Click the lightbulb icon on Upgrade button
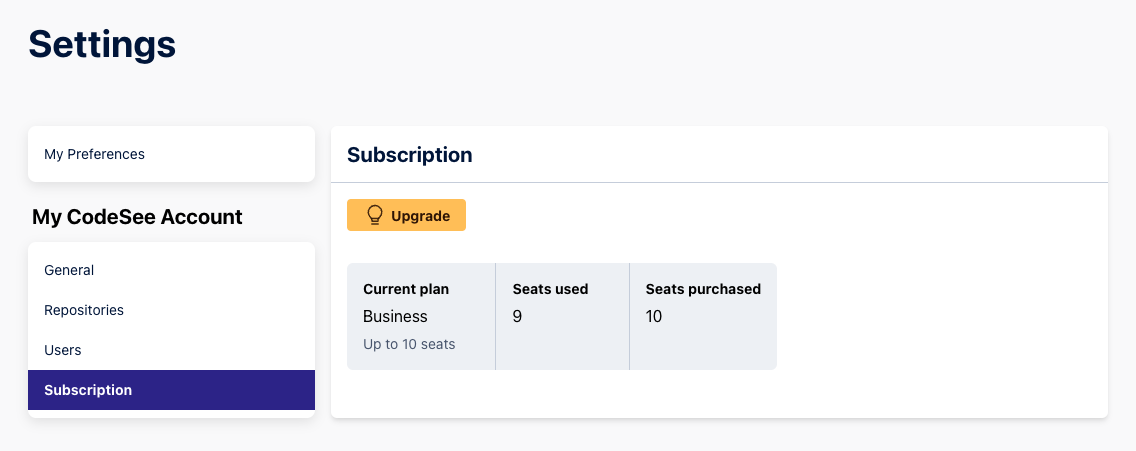 tap(375, 215)
